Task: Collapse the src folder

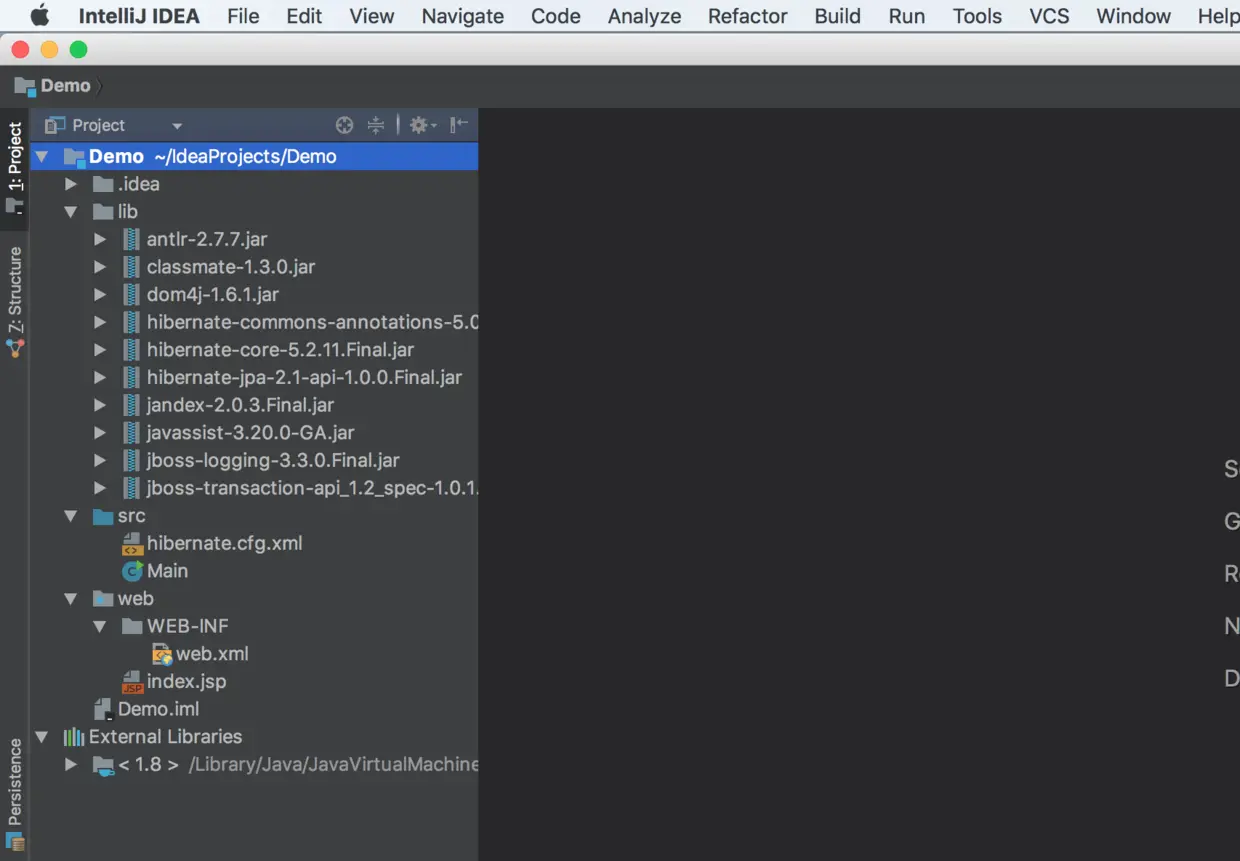Action: coord(70,516)
